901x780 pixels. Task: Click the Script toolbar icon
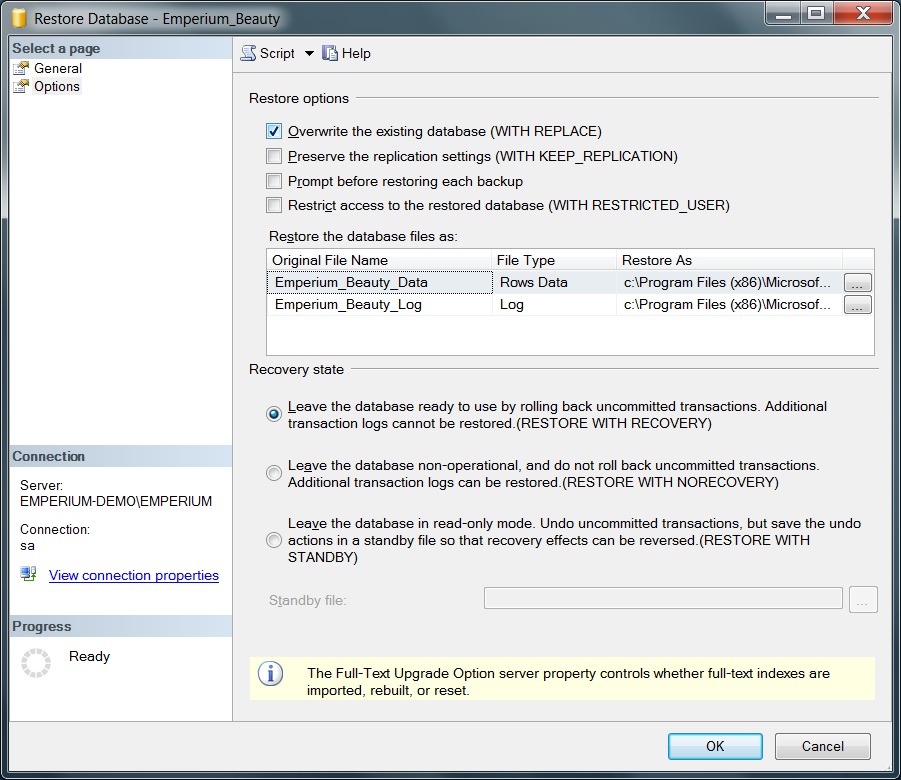coord(249,54)
